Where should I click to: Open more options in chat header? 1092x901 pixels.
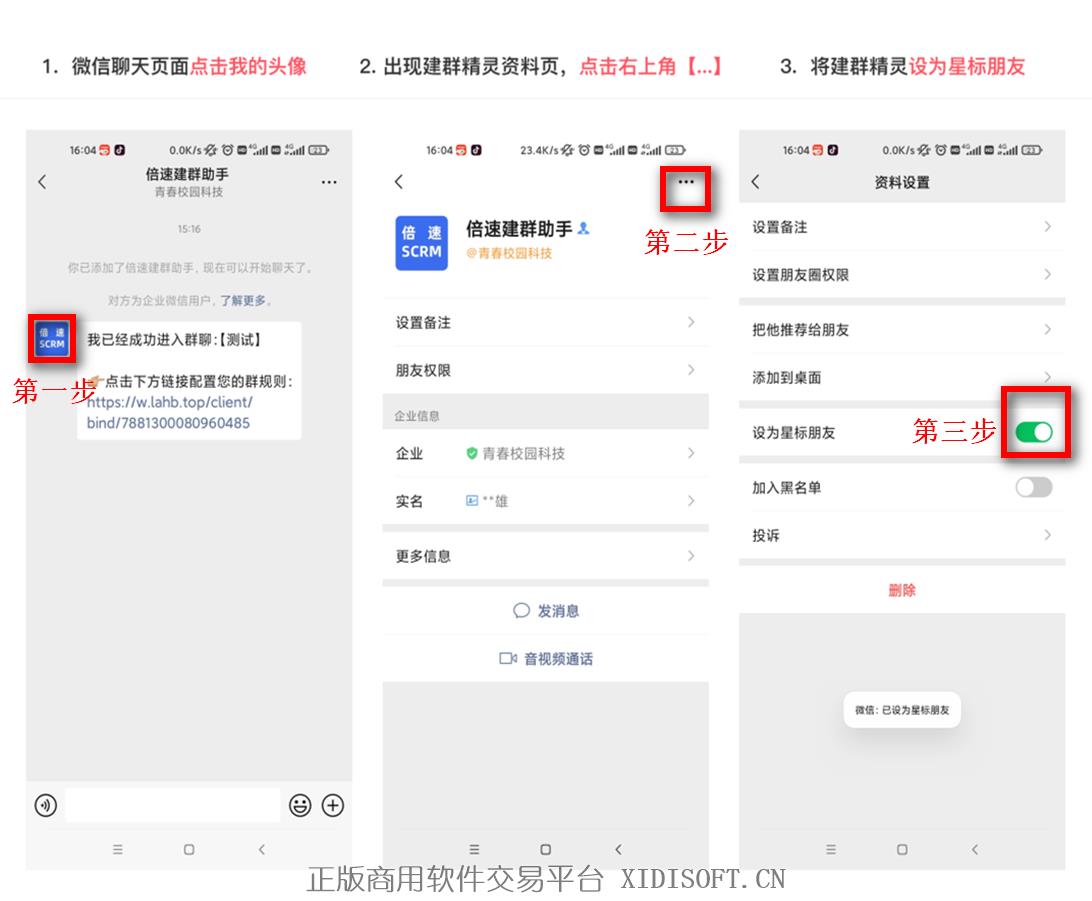point(329,182)
